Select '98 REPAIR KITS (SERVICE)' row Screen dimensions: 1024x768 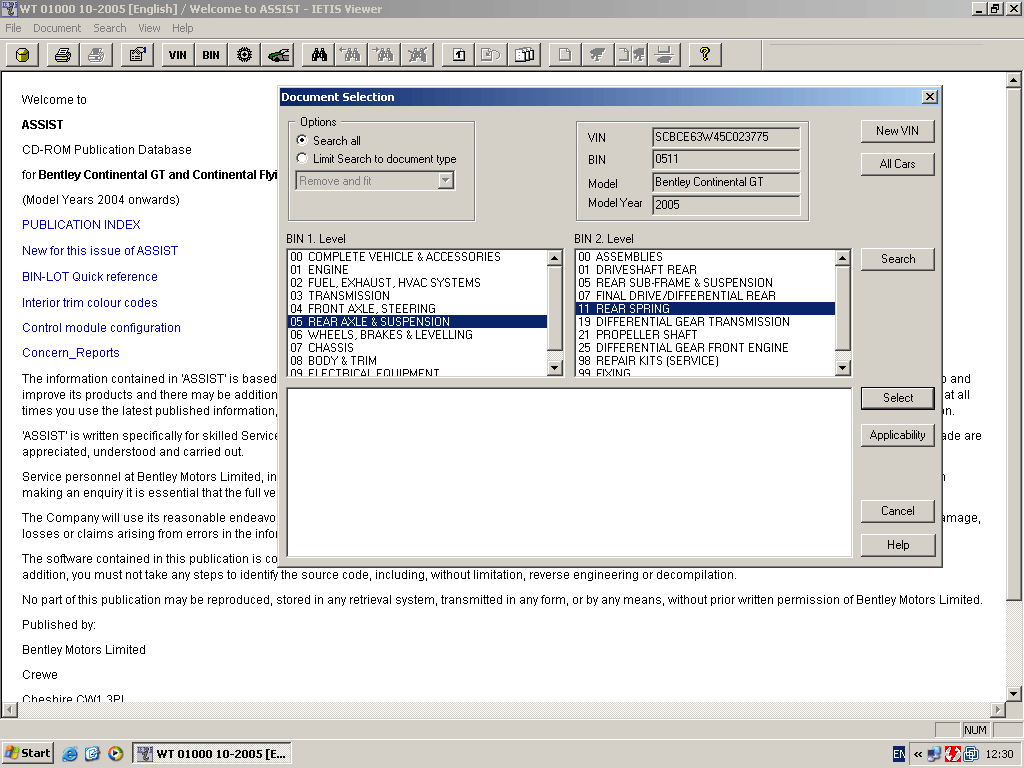click(x=705, y=360)
